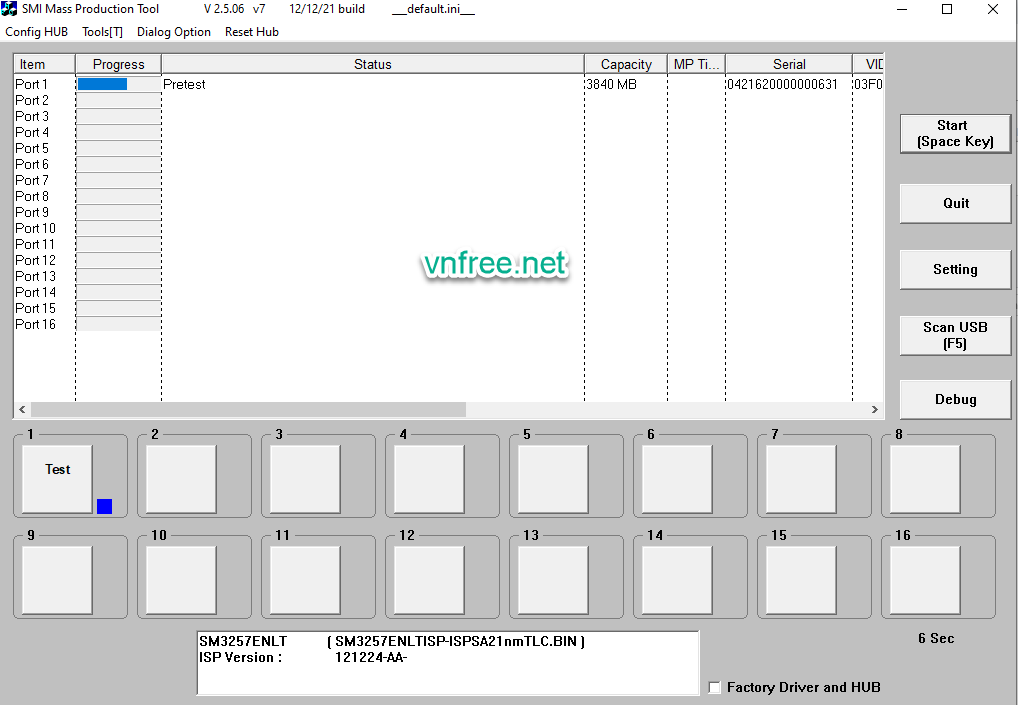Click the right scroll arrow of port list
Viewport: 1018px width, 705px height.
pos(875,410)
